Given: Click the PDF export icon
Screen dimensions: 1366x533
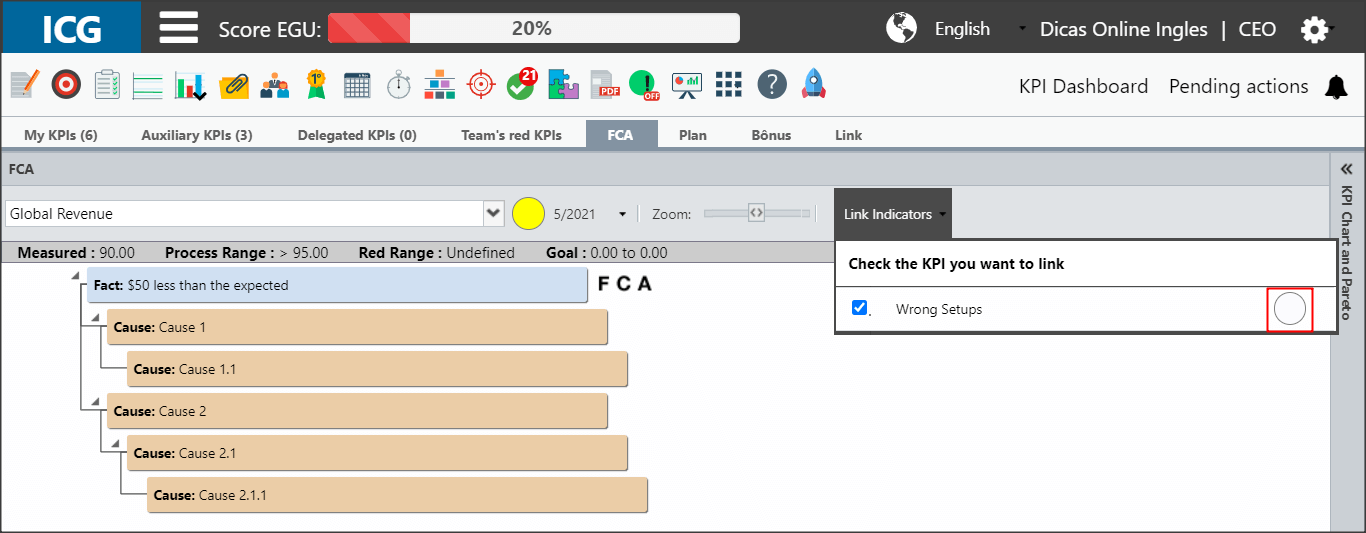Looking at the screenshot, I should 604,85.
